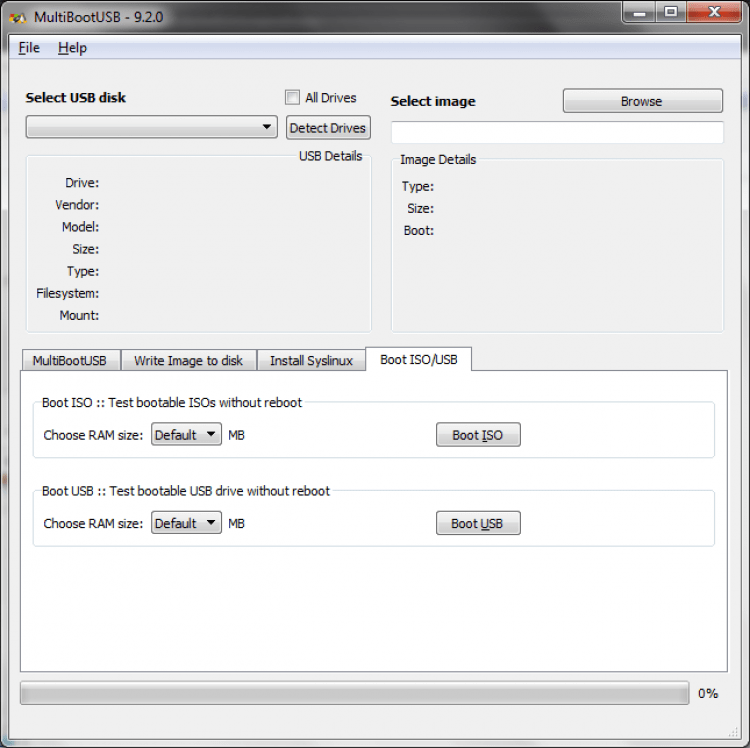The width and height of the screenshot is (750, 748).
Task: Select the Boot ISO/USB tab
Action: tap(419, 359)
